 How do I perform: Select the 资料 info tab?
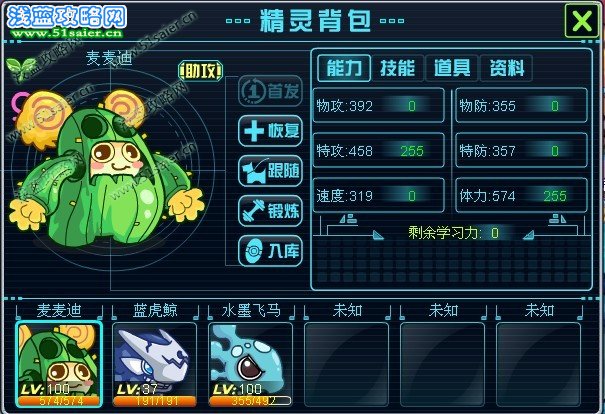click(507, 68)
